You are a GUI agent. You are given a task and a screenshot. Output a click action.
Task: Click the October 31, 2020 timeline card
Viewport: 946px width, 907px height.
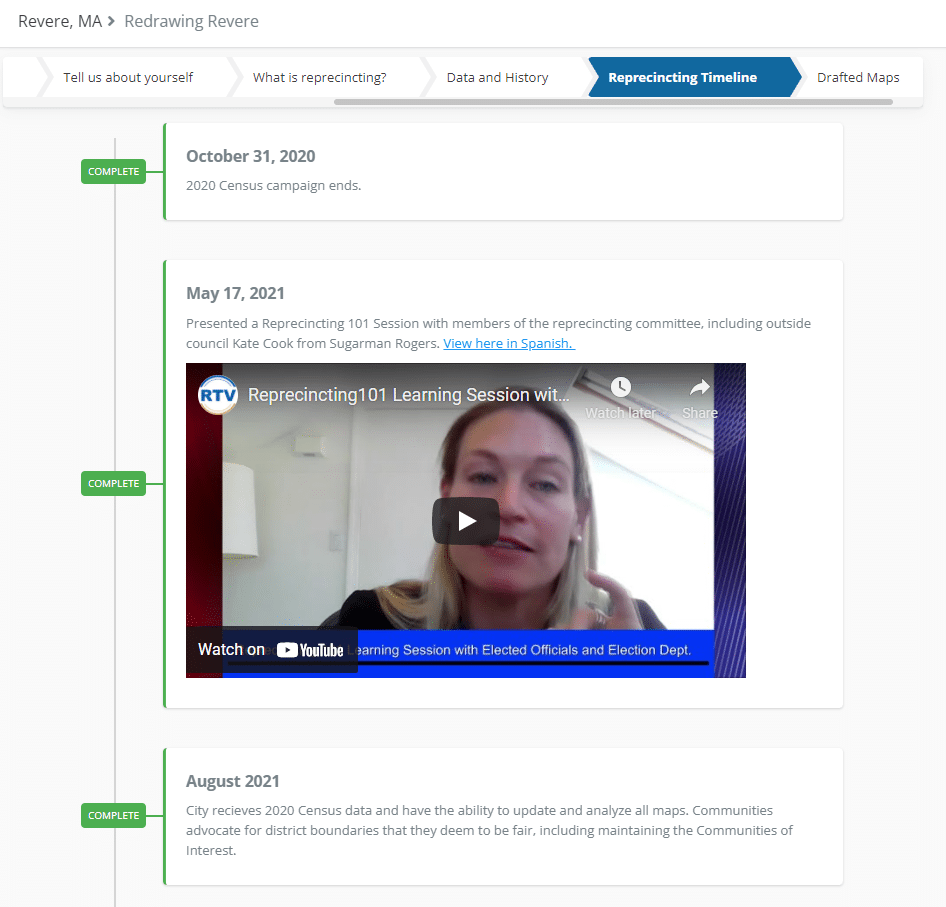pos(503,171)
